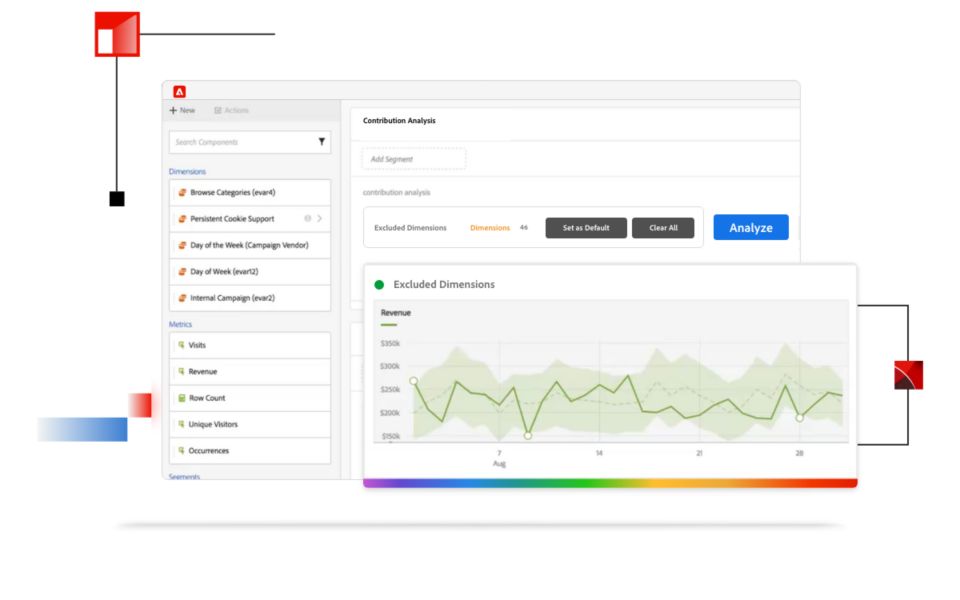Viewport: 960px width, 600px height.
Task: Click icon beside Persistent Cookie Support
Action: [182, 219]
